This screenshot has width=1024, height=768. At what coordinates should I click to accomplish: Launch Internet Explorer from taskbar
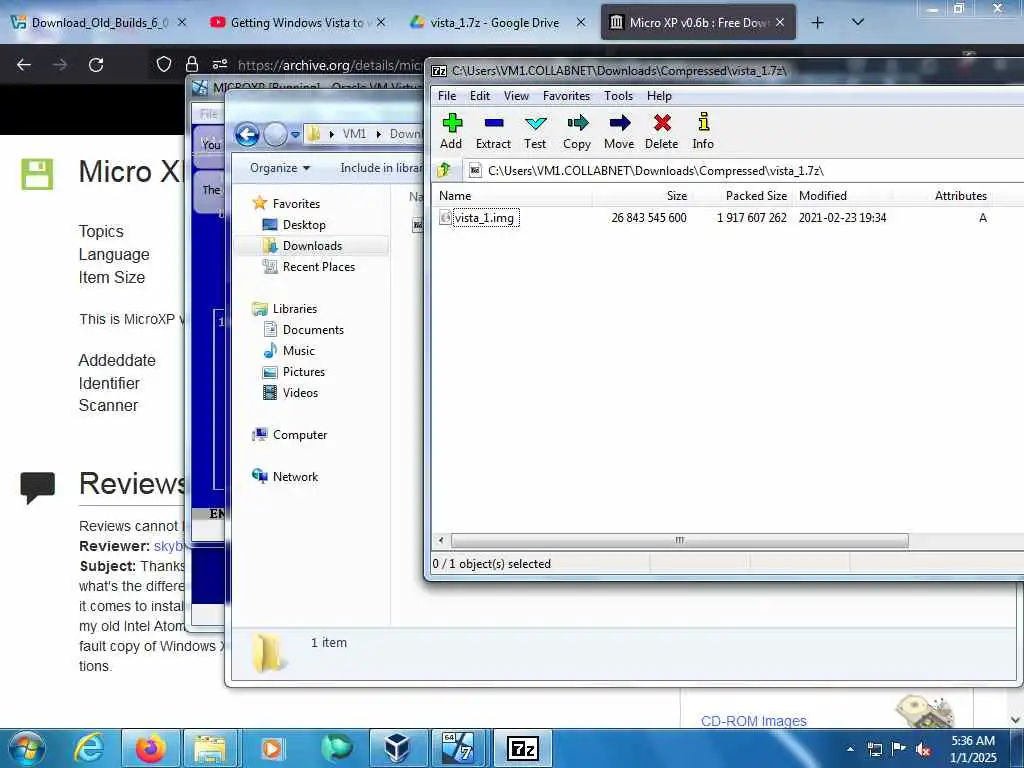(89, 748)
